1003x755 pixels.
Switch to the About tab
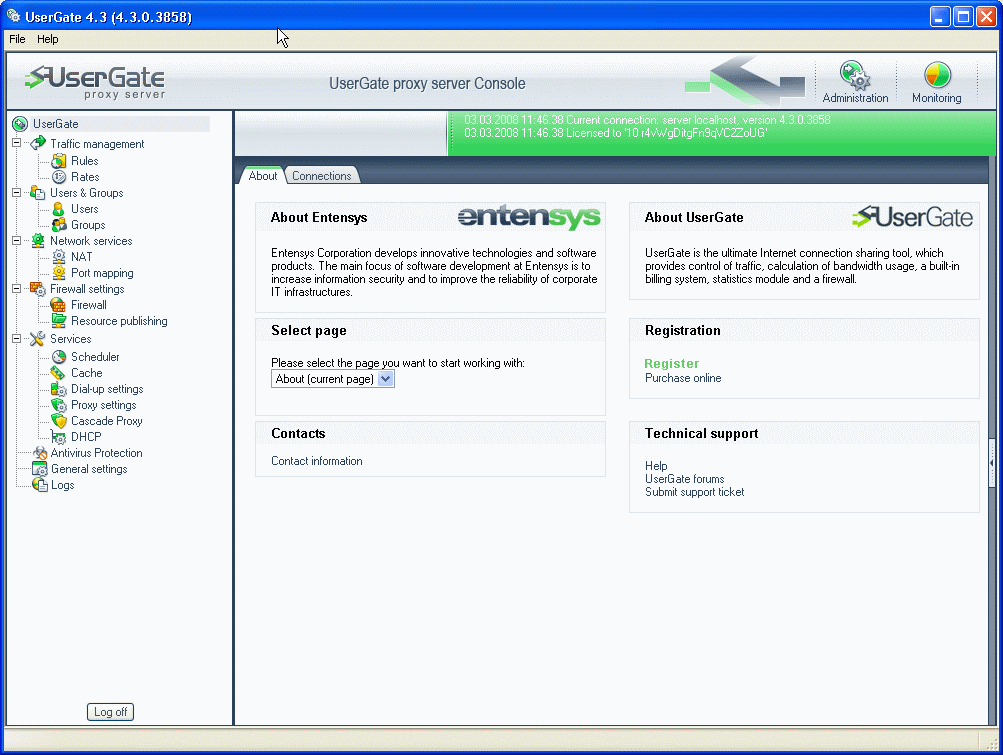coord(262,175)
